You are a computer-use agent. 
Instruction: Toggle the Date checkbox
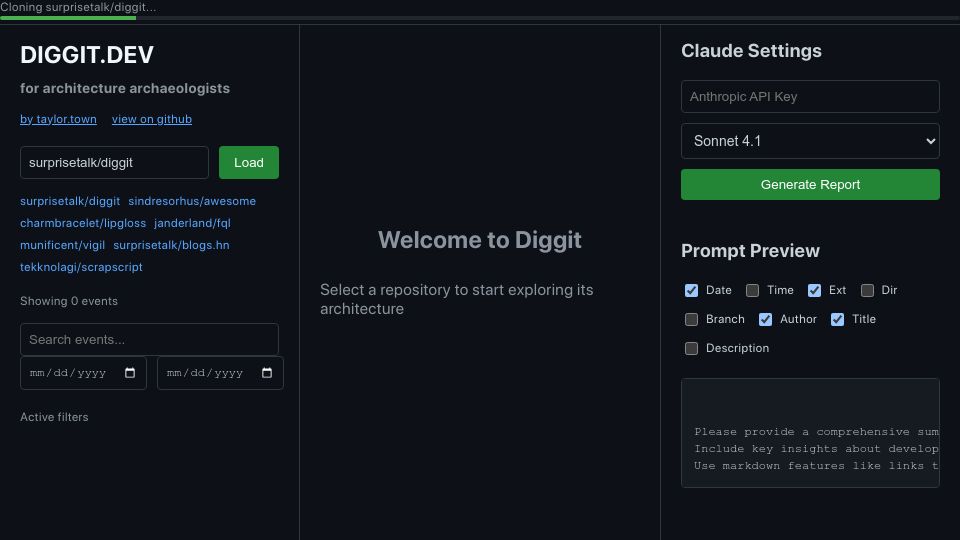tap(691, 290)
